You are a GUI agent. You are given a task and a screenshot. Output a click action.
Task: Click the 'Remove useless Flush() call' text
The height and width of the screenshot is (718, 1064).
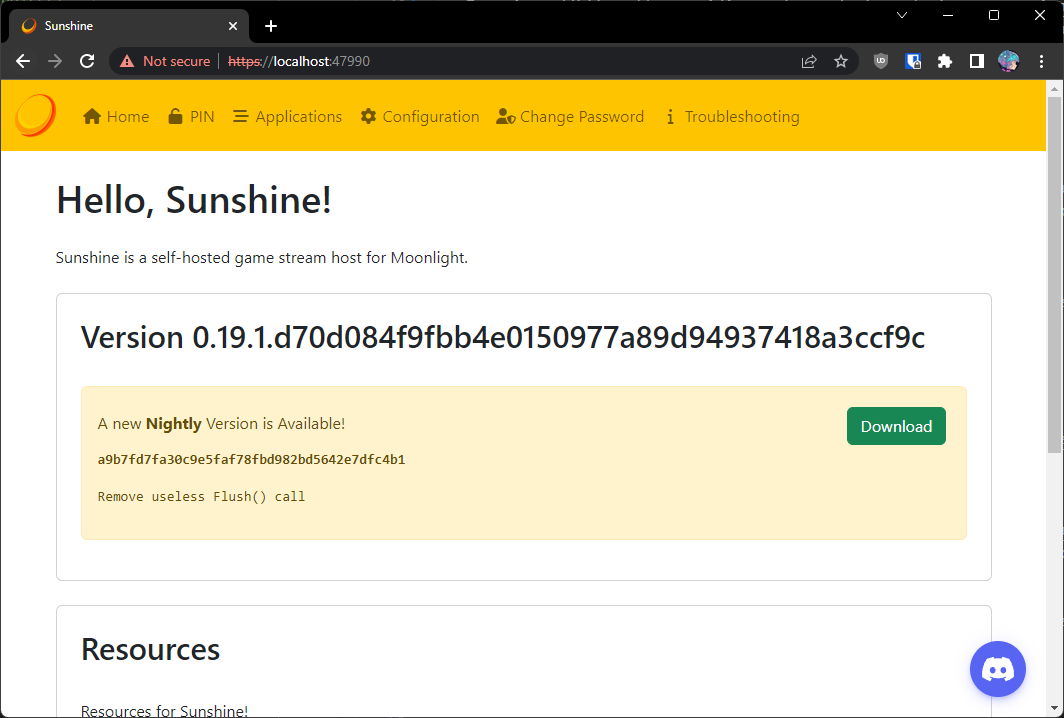click(x=201, y=496)
